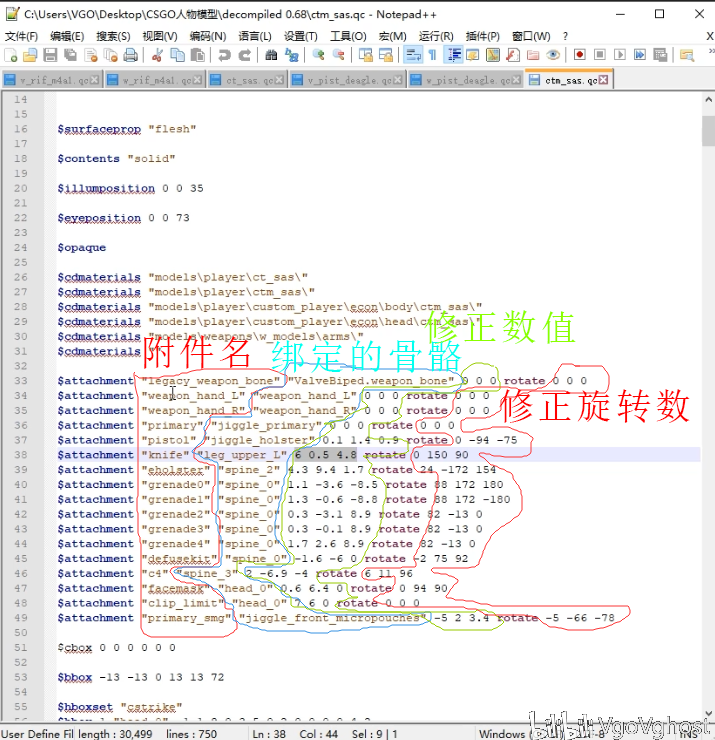Toggle synchronized vertical scrolling
The image size is (715, 740).
tap(365, 55)
